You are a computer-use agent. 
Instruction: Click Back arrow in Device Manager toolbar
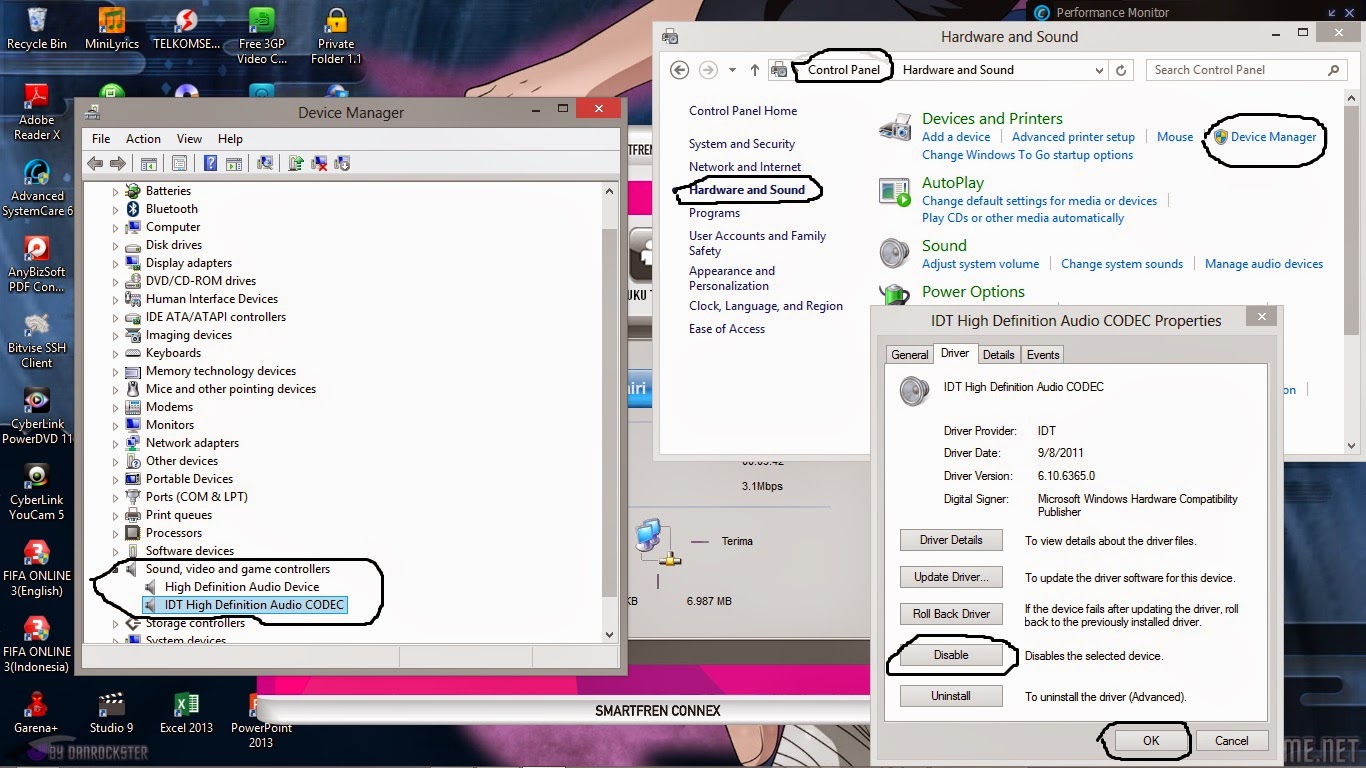(x=95, y=163)
